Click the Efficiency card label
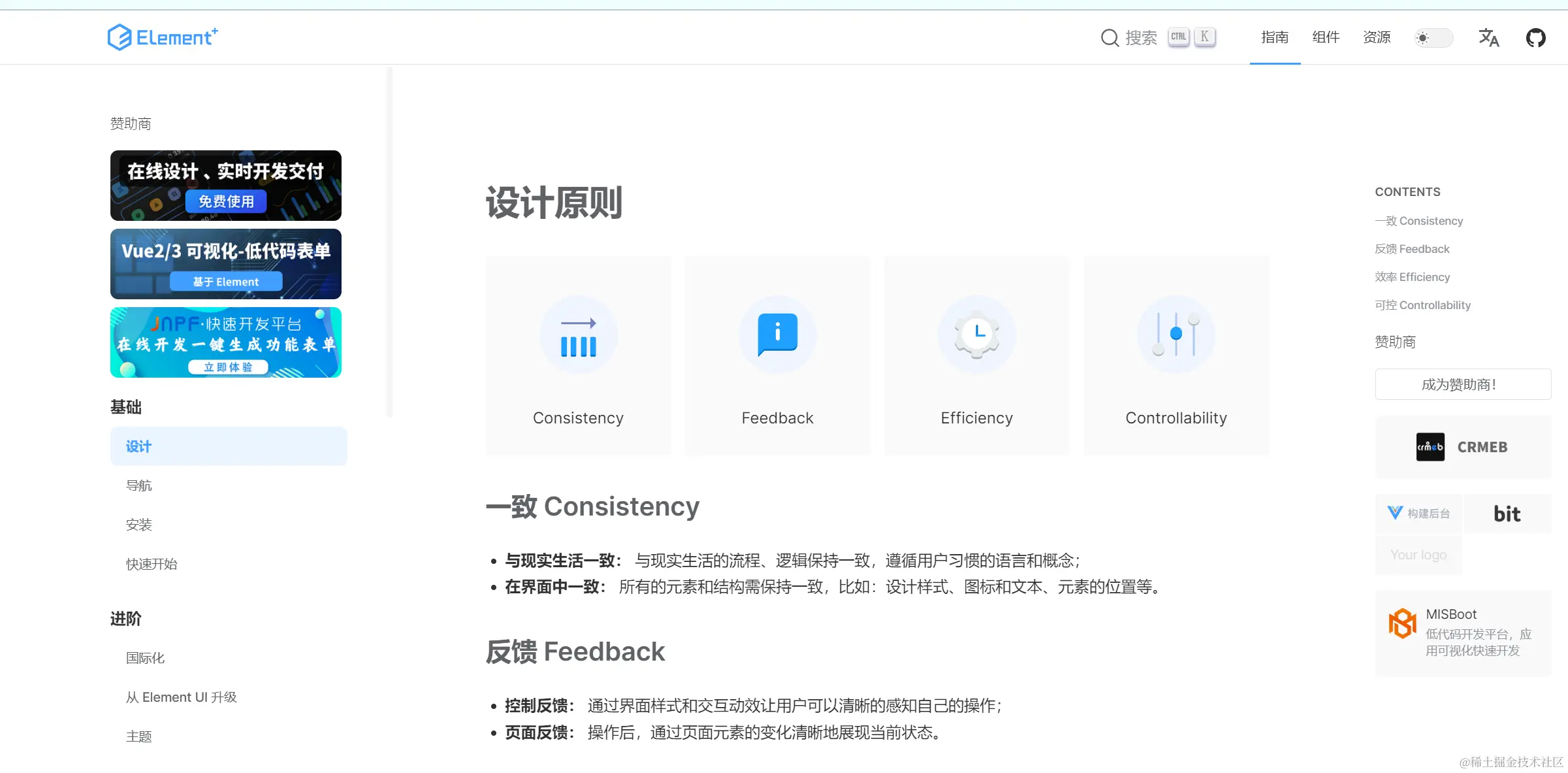1568x773 pixels. click(x=976, y=418)
